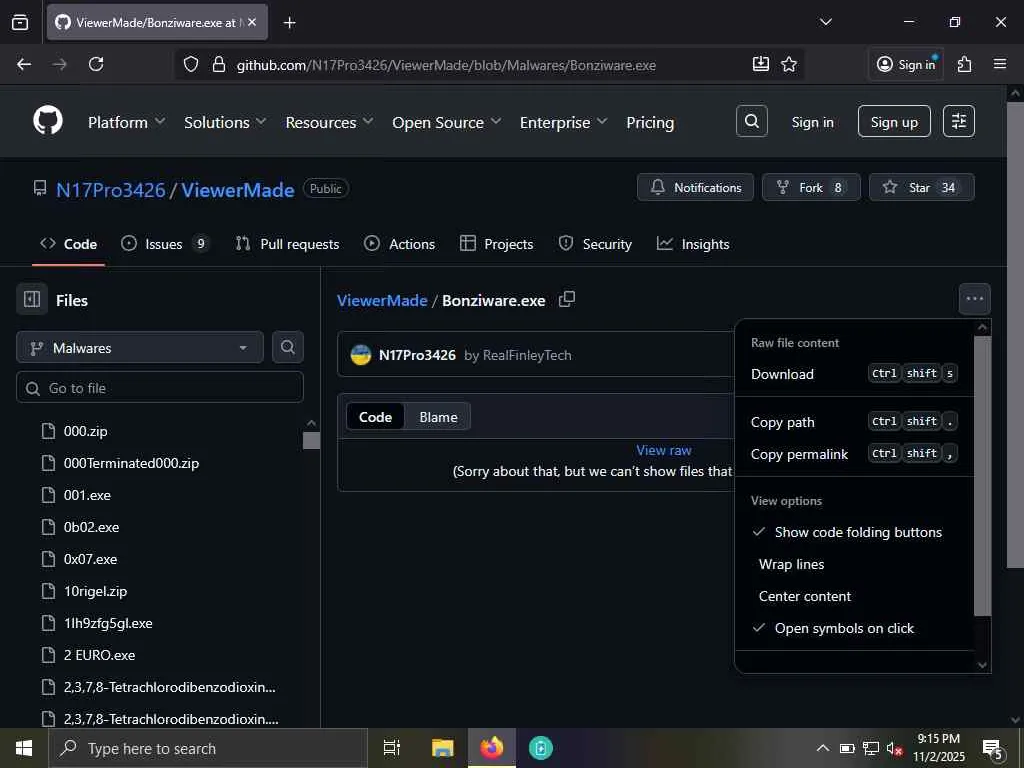The height and width of the screenshot is (768, 1024).
Task: Reload the page with refresh icon
Action: 96,65
